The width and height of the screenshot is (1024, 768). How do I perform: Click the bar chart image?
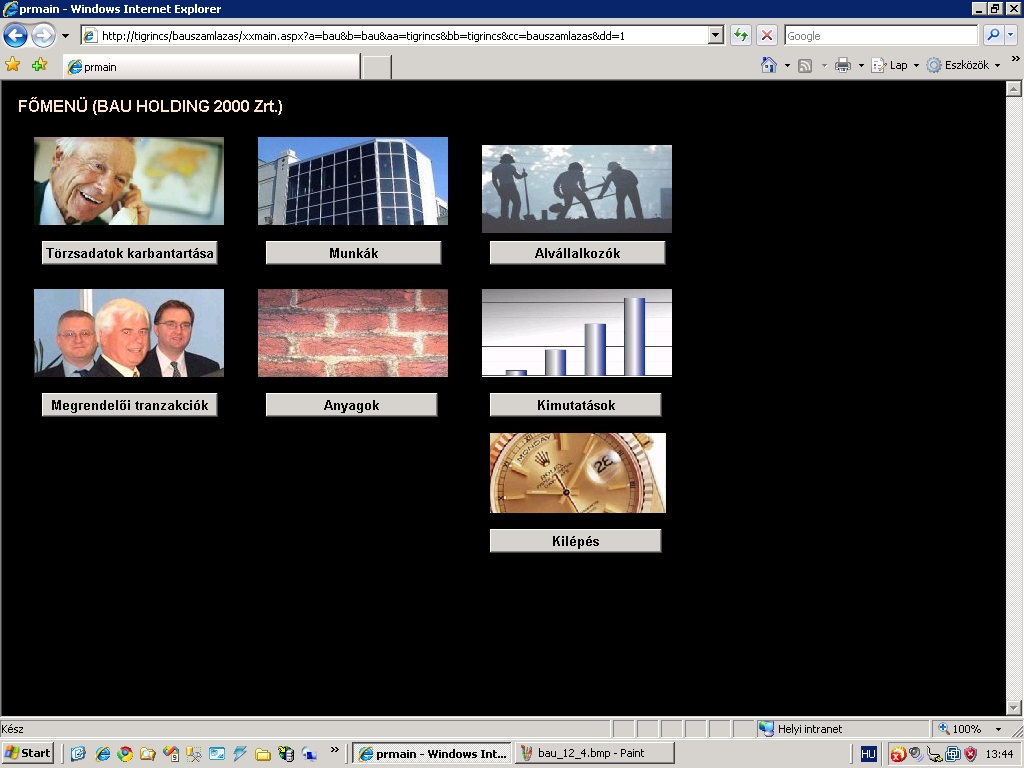(x=577, y=333)
